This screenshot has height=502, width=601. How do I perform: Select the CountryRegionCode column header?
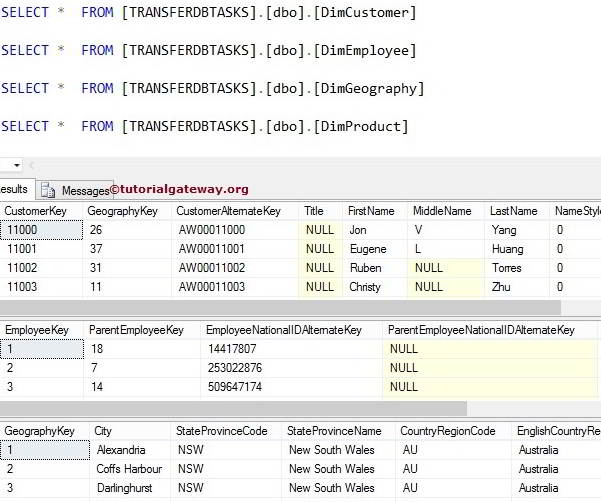[x=453, y=431]
